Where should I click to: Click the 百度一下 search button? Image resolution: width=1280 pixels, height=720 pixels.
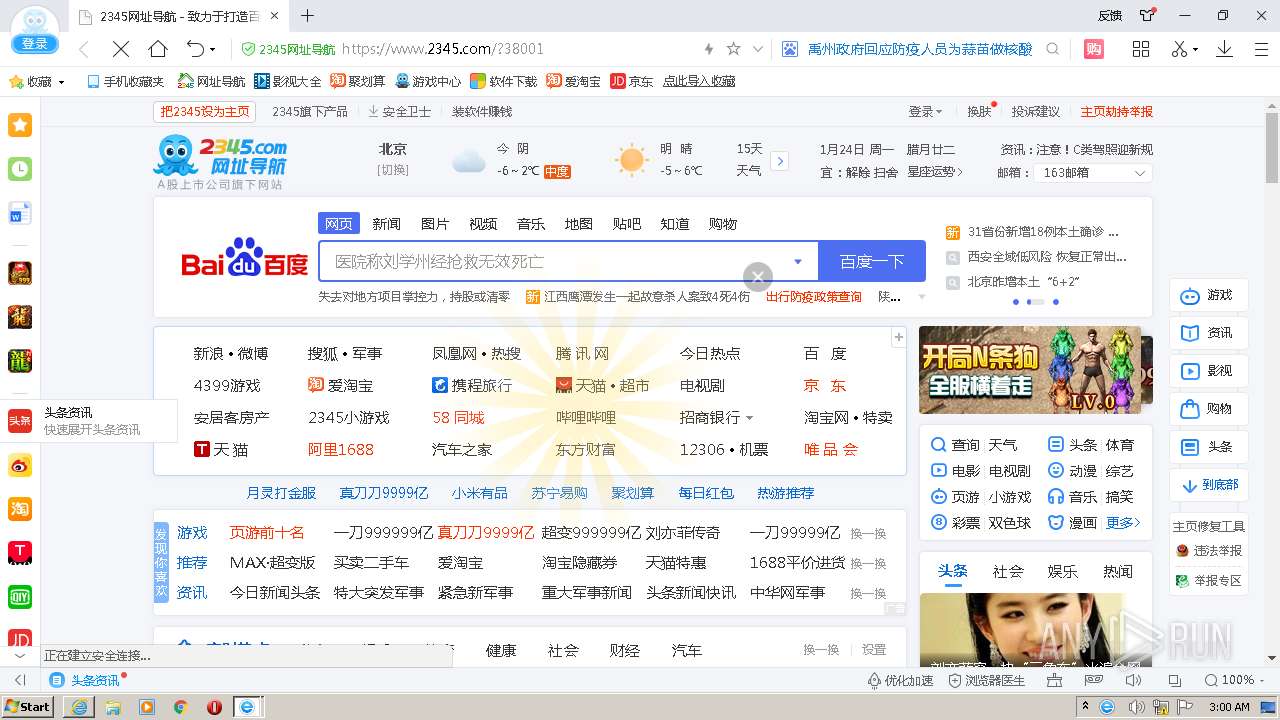tap(872, 262)
